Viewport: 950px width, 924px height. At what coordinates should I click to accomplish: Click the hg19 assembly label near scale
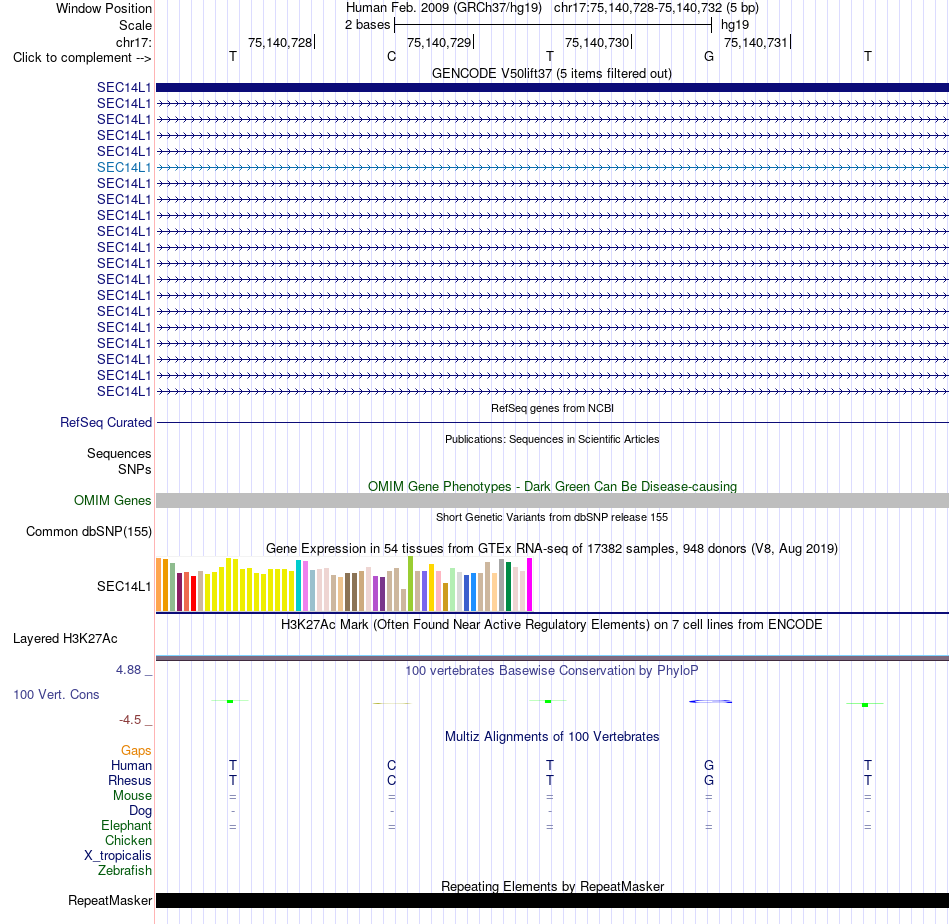(x=735, y=25)
